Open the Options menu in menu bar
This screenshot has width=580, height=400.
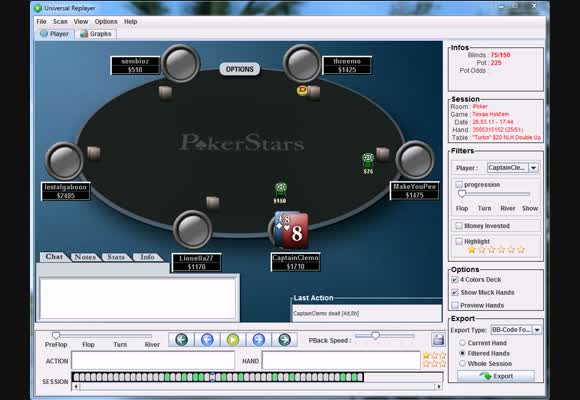[106, 21]
